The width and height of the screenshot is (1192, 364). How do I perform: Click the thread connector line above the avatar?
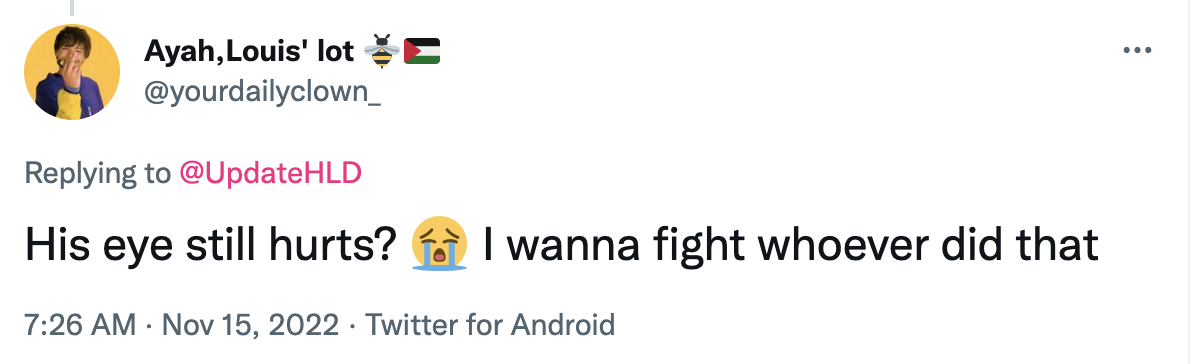[x=72, y=8]
